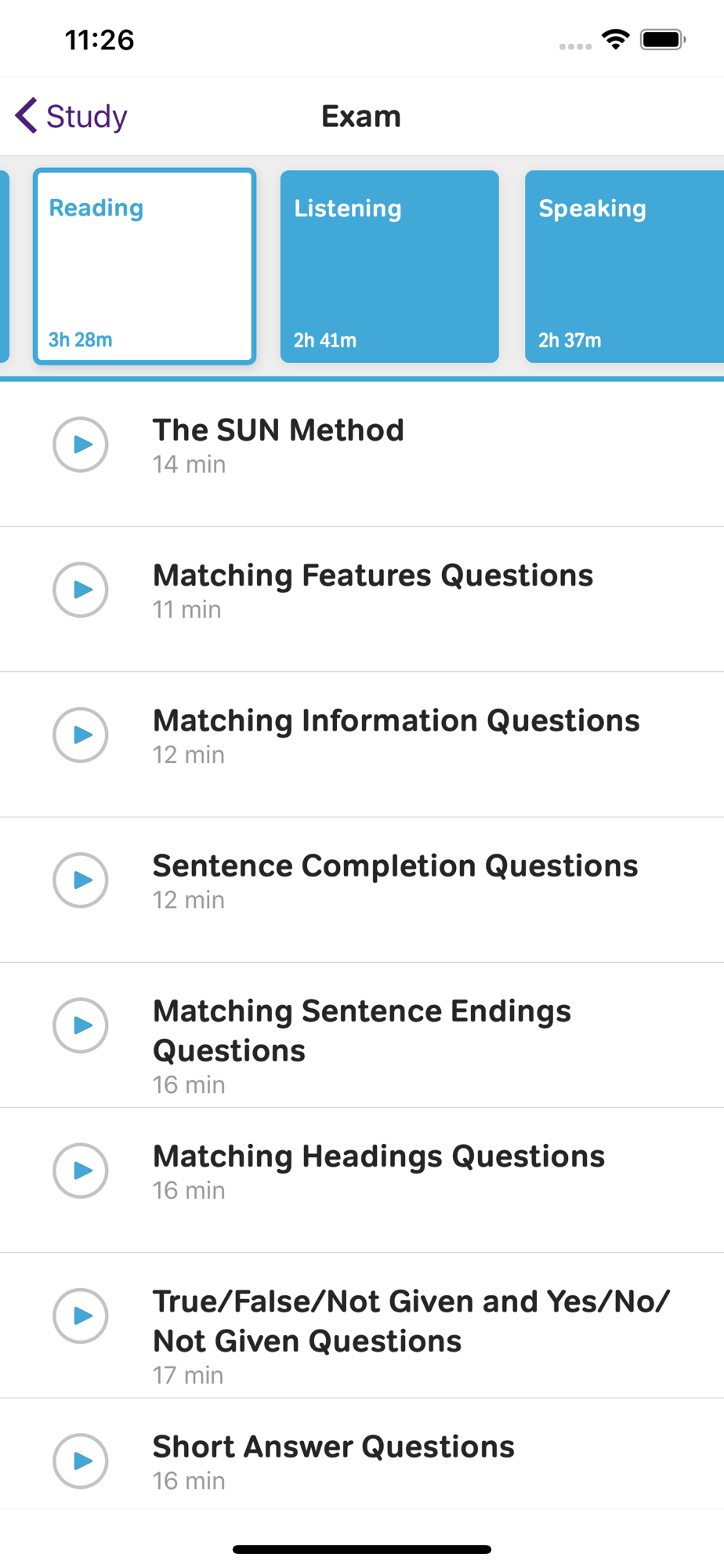Tap the Wi-Fi status icon
This screenshot has width=724, height=1568.
click(x=616, y=39)
